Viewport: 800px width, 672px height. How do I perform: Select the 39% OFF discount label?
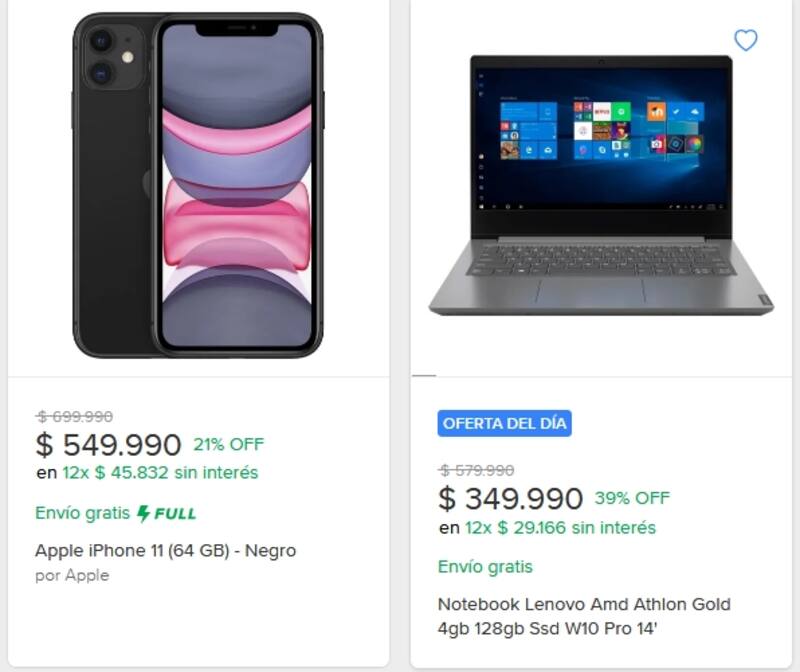click(632, 497)
